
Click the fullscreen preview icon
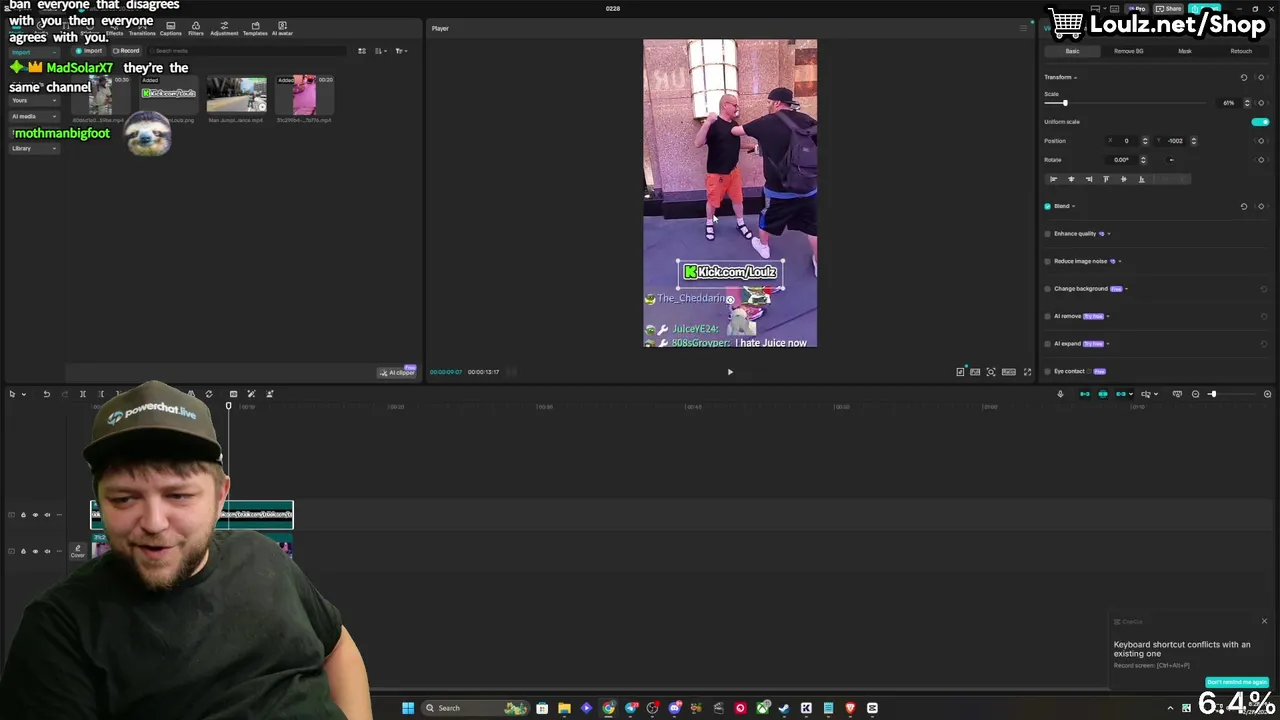point(1027,372)
